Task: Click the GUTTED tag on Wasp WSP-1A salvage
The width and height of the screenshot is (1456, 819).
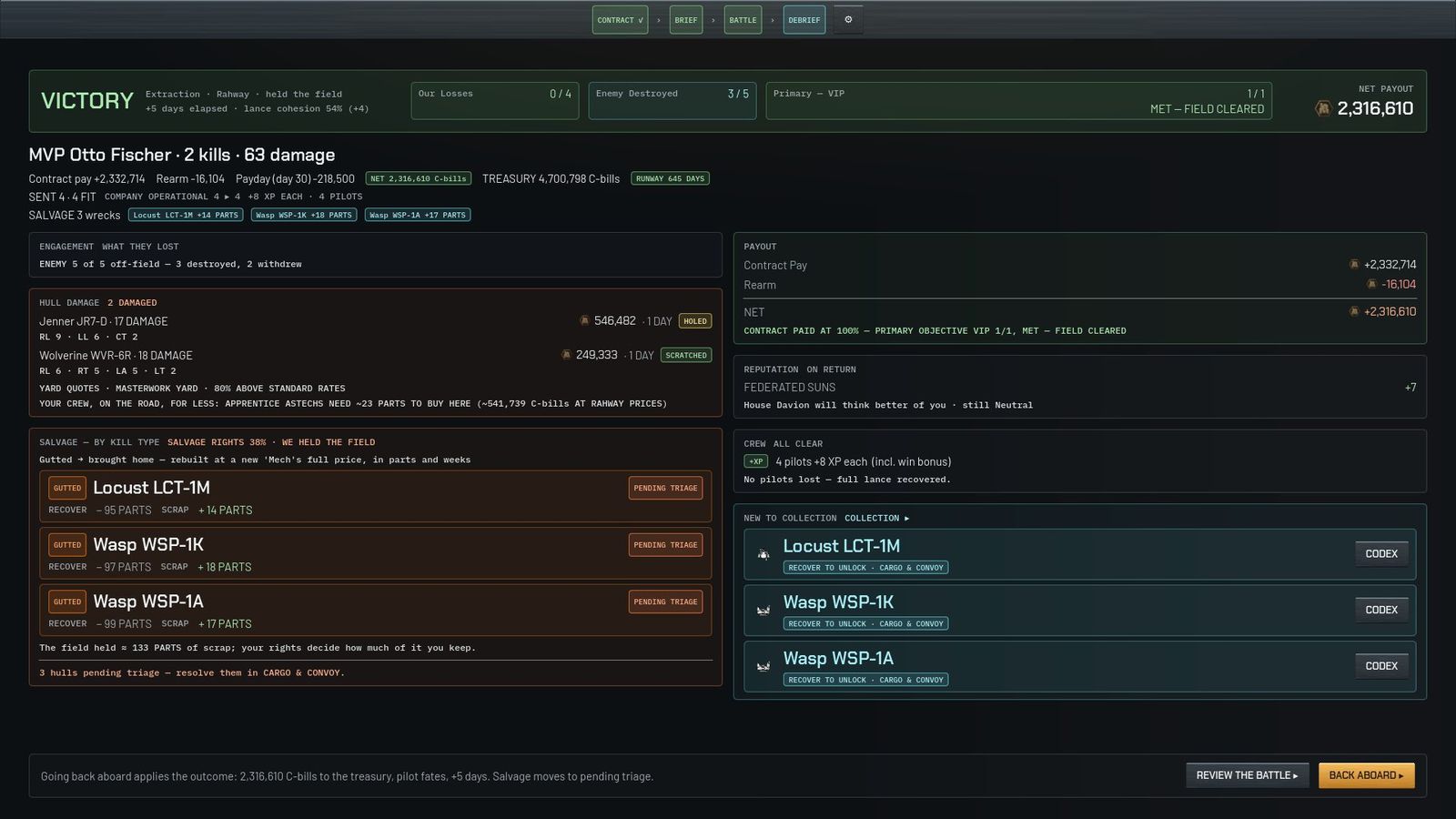Action: point(67,602)
